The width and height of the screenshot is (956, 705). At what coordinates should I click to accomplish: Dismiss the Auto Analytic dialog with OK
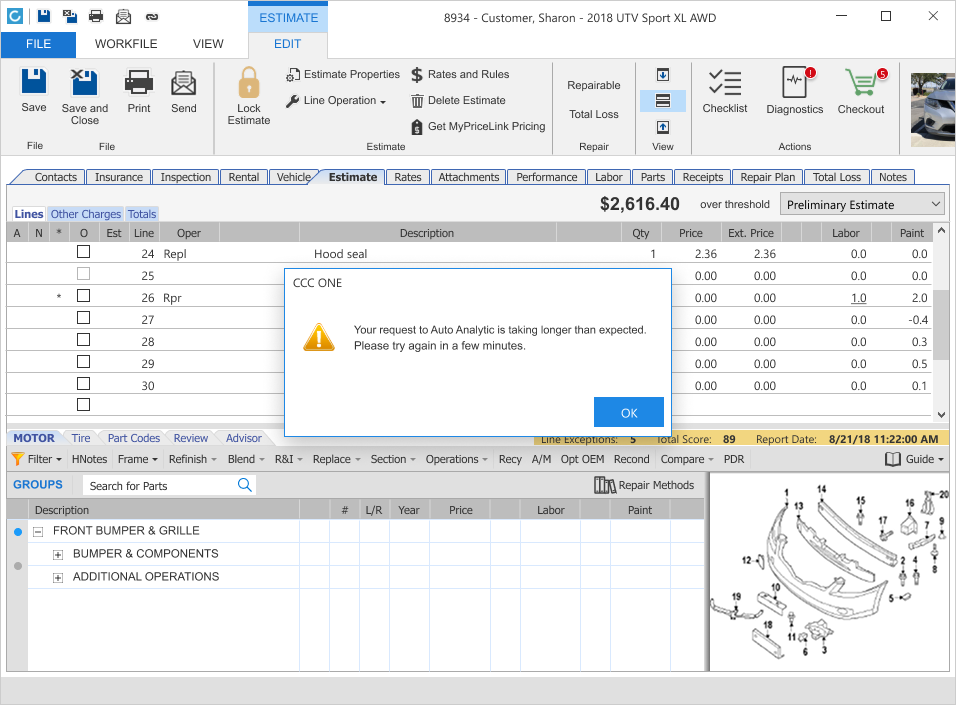(x=628, y=412)
